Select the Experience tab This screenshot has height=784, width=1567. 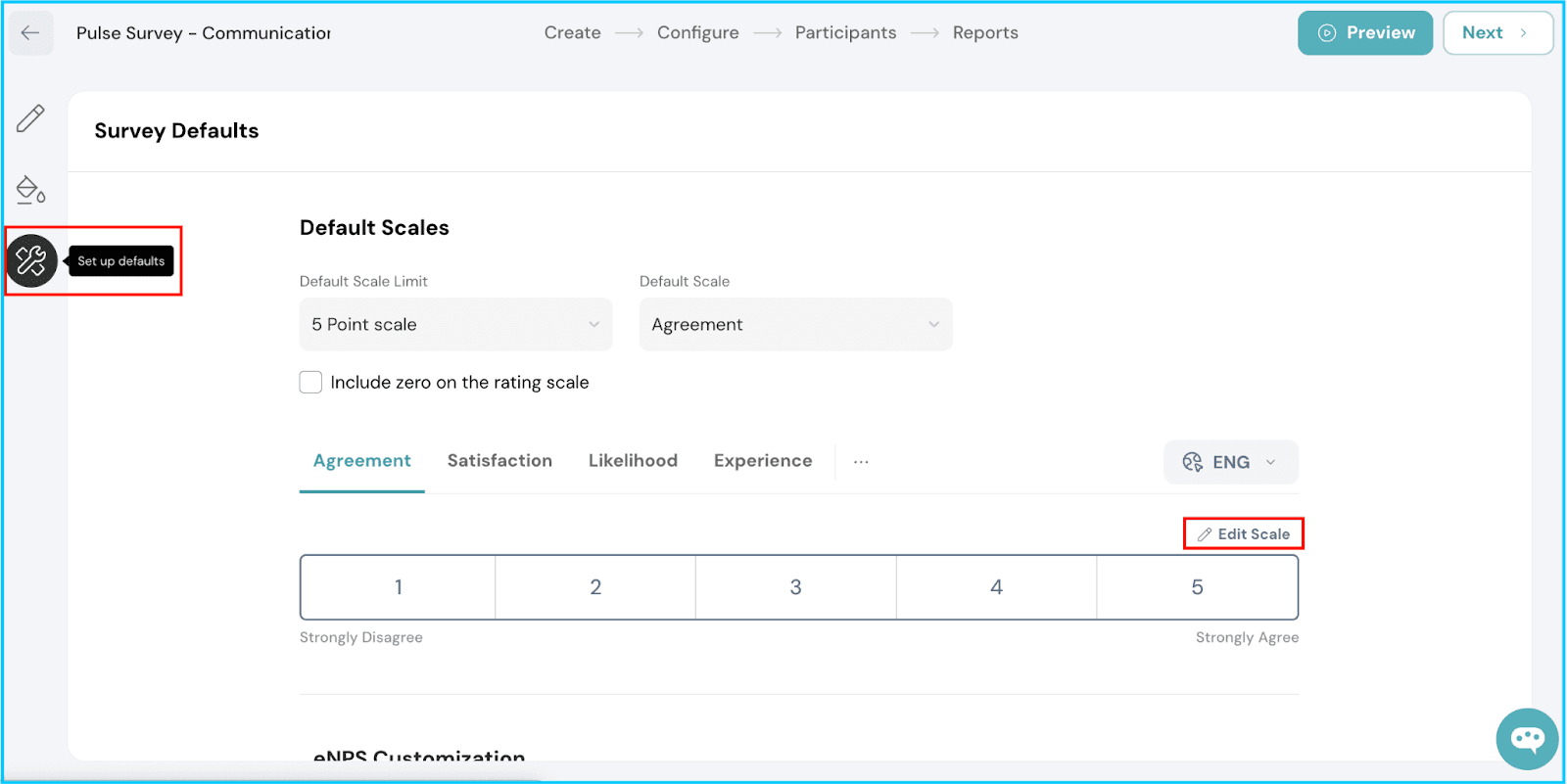point(763,461)
